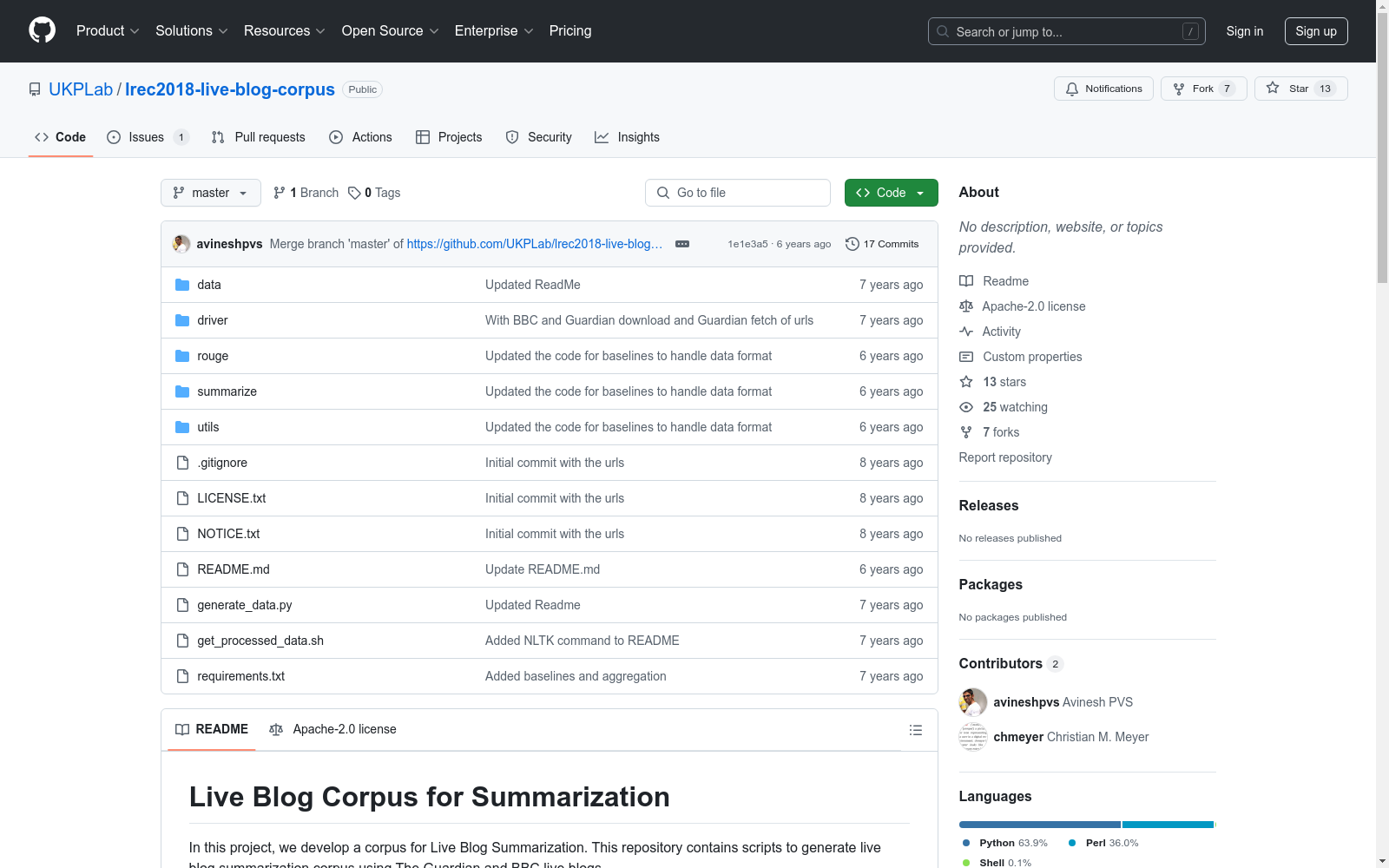Click the .gitignore file icon

point(182,463)
